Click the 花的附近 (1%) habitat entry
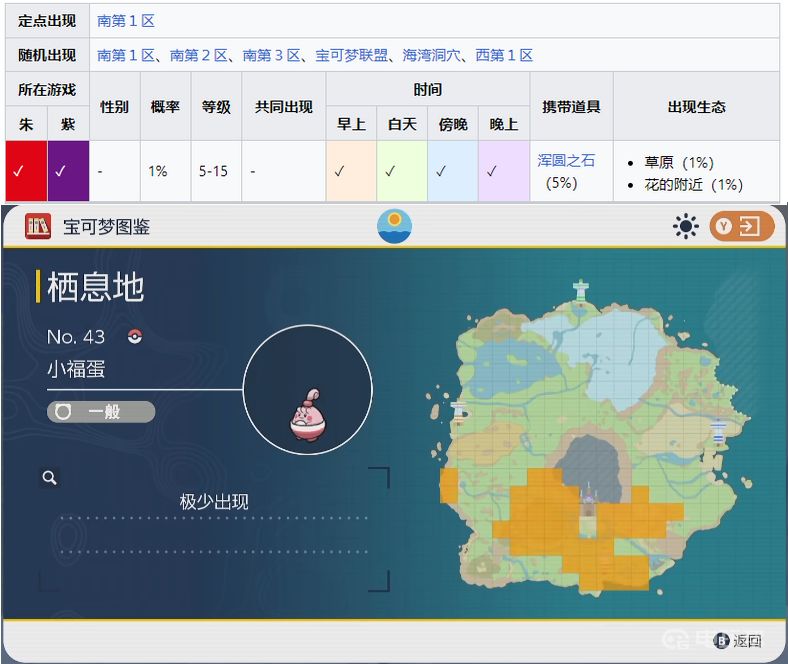This screenshot has height=664, width=788. (x=694, y=184)
